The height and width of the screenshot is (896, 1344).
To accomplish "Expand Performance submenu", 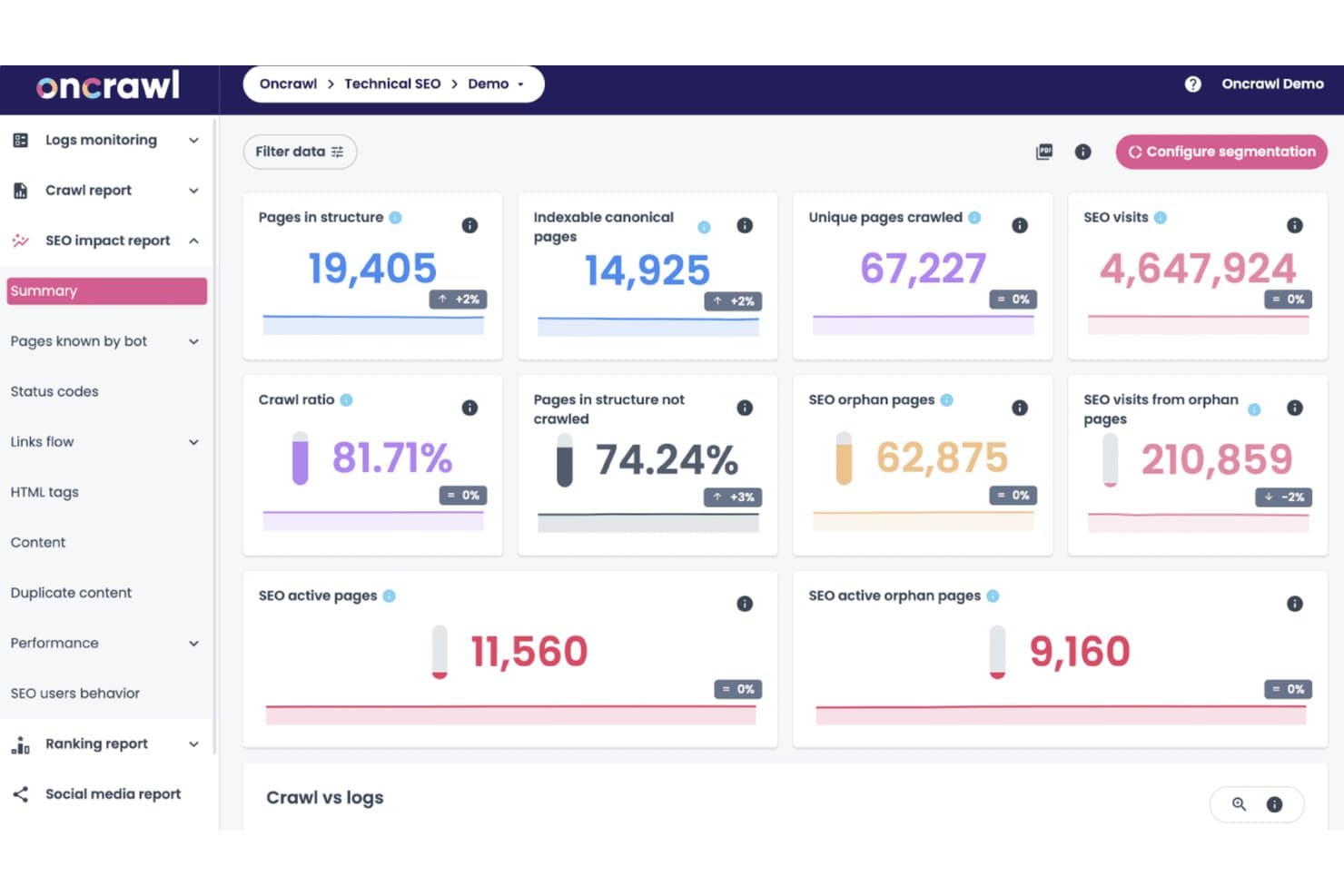I will (x=193, y=644).
